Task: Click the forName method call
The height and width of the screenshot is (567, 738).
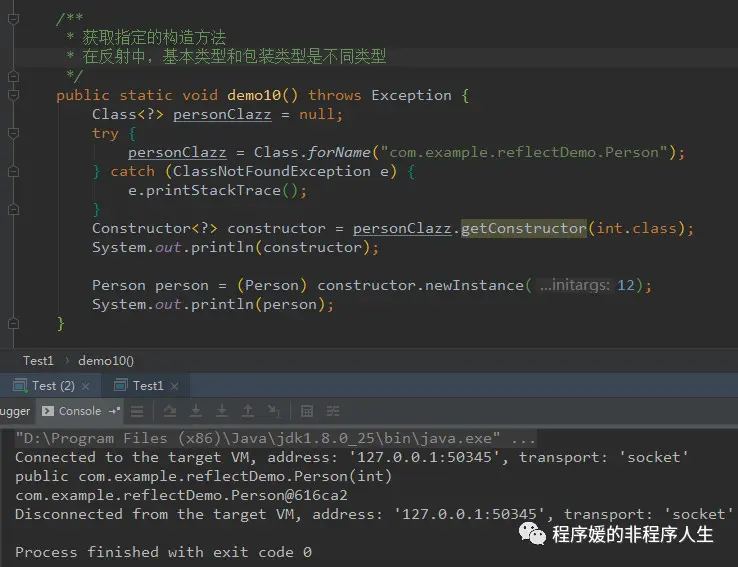Action: tap(338, 152)
